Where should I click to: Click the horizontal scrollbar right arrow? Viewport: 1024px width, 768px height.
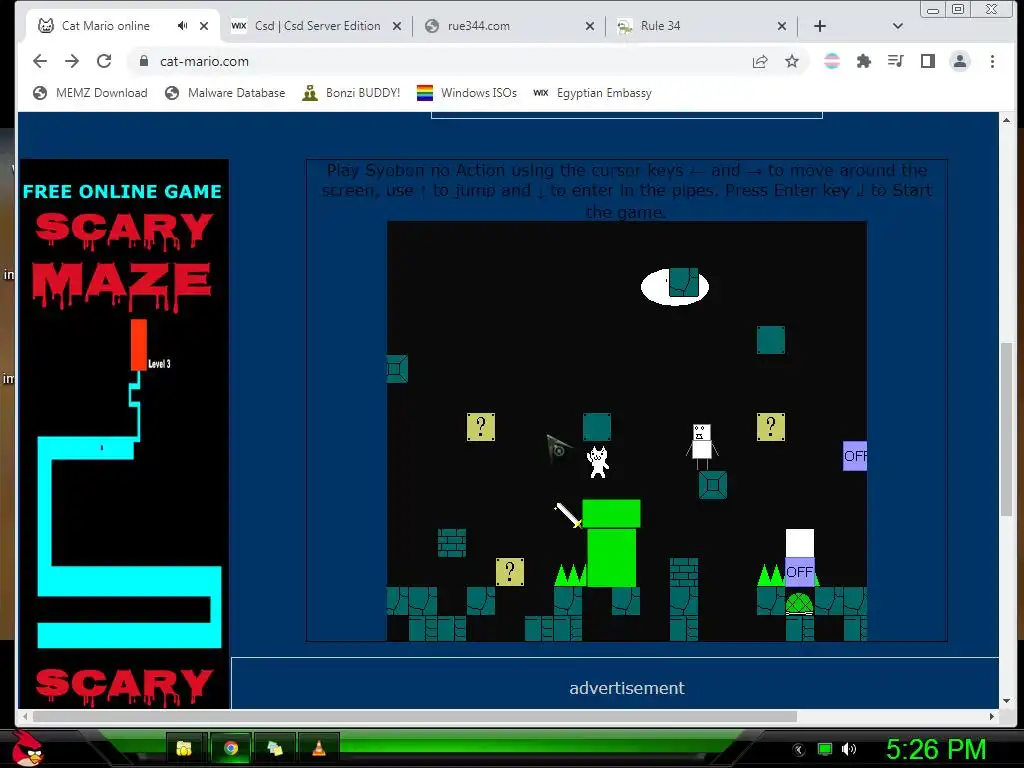coord(992,716)
